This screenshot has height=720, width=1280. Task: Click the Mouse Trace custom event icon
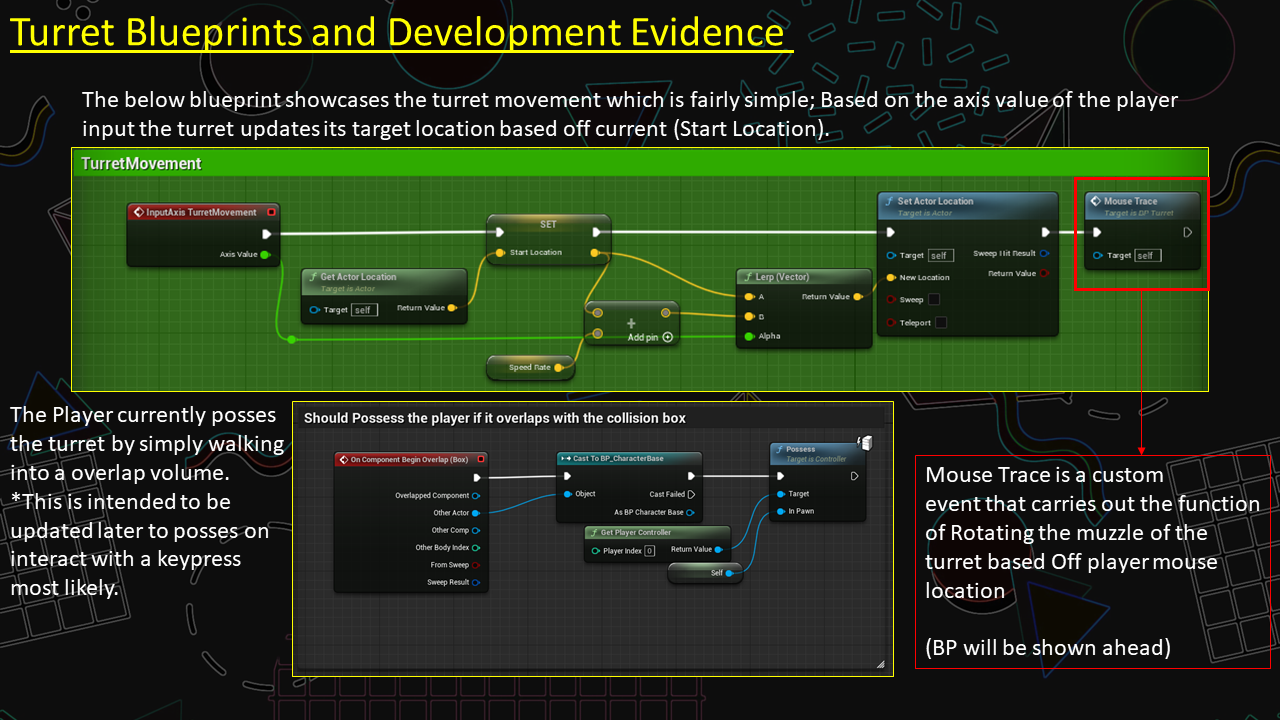pyautogui.click(x=1095, y=201)
